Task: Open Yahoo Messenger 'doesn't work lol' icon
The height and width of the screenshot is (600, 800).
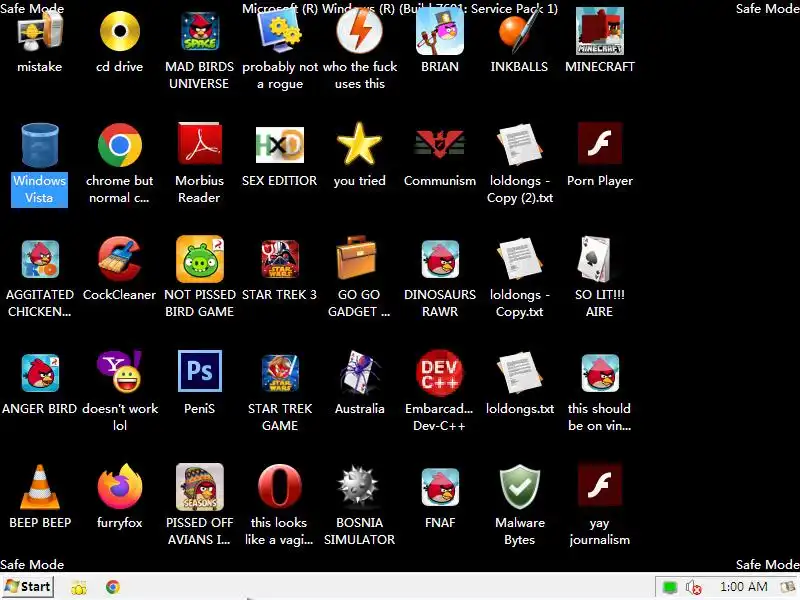Action: (x=120, y=371)
